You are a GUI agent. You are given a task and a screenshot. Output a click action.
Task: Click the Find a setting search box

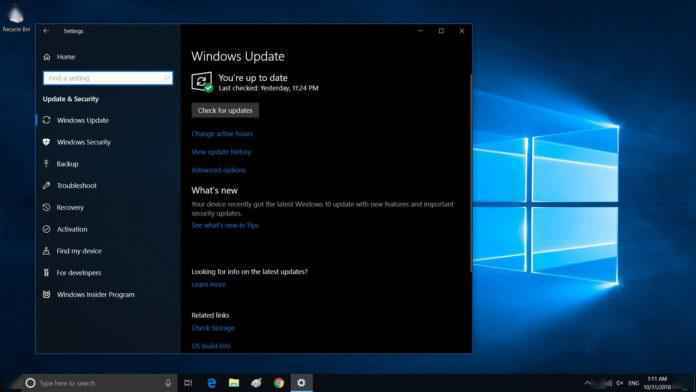(108, 78)
